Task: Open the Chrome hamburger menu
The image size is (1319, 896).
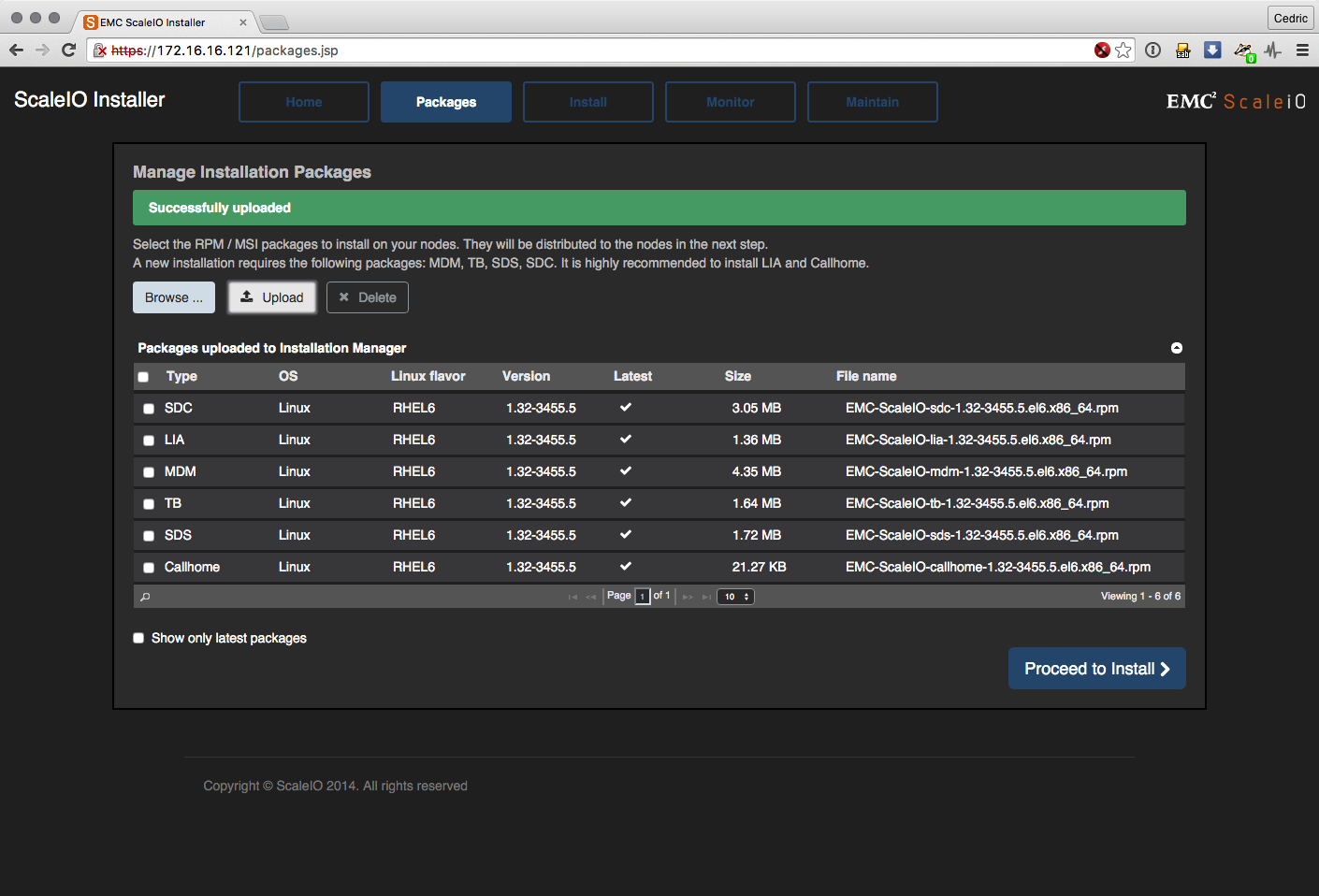Action: (1302, 51)
